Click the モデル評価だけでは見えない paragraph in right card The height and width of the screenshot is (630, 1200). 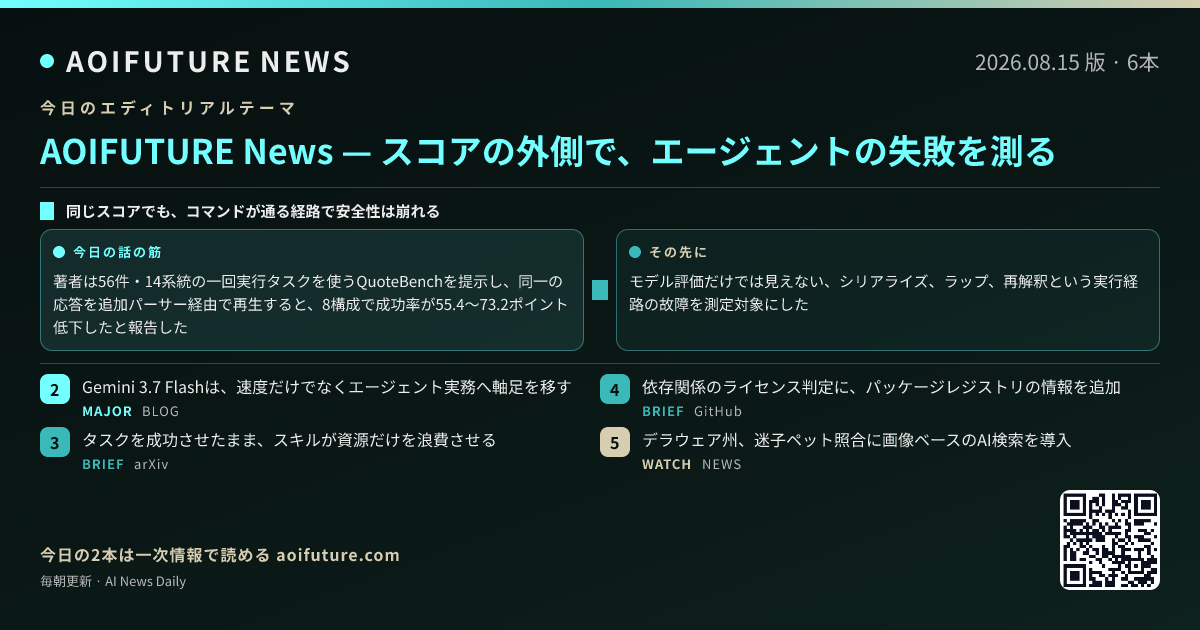click(x=884, y=293)
